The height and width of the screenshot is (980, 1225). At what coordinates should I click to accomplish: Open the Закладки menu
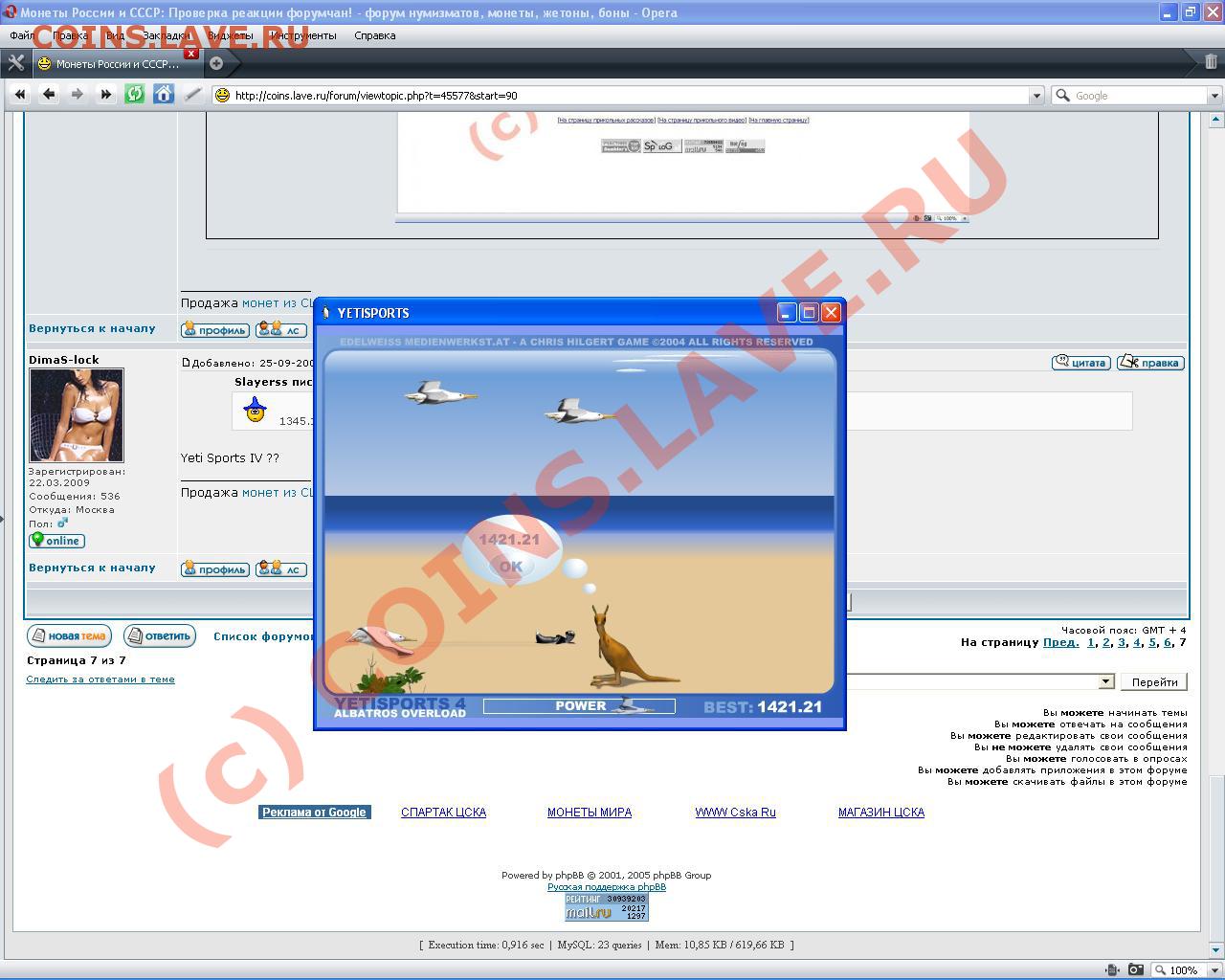167,35
